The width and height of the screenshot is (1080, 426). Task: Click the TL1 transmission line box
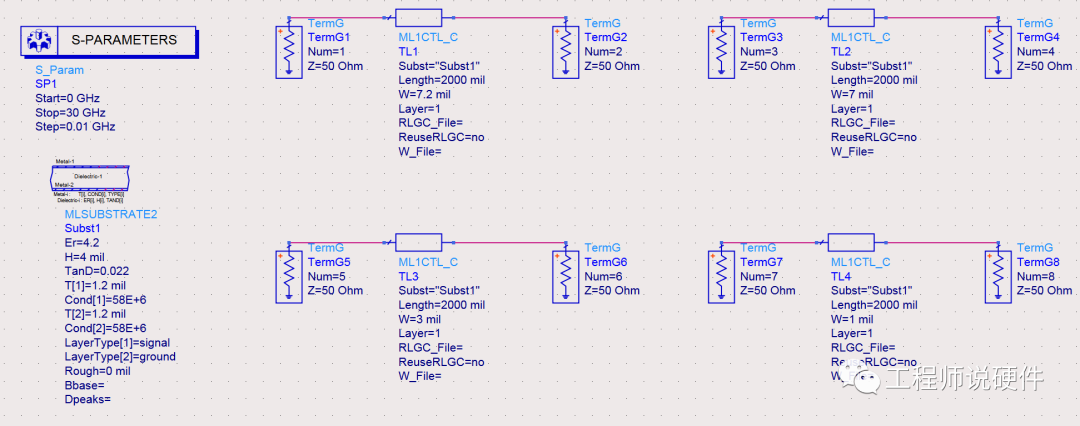click(x=419, y=17)
